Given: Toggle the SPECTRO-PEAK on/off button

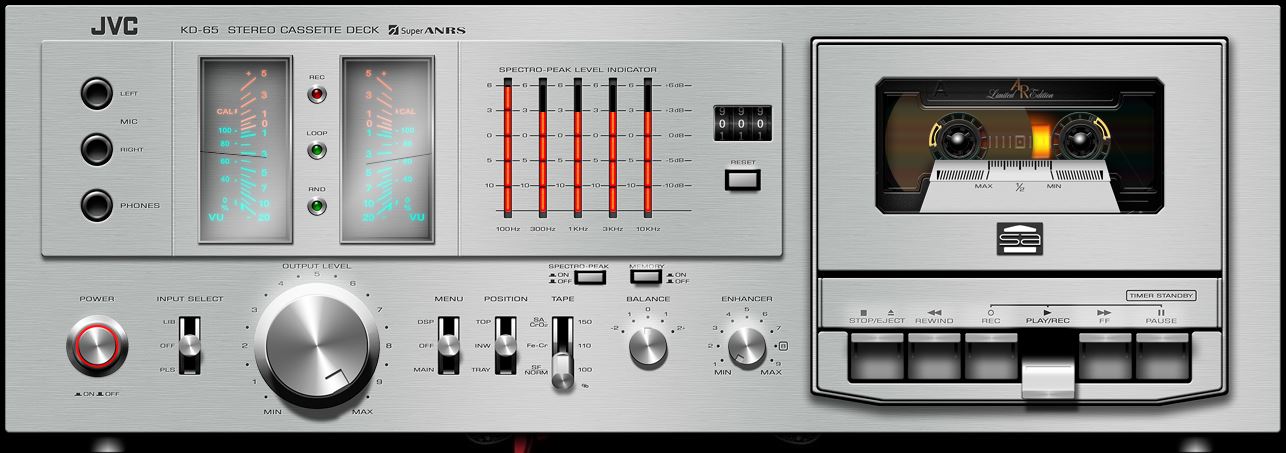Looking at the screenshot, I should coord(591,277).
